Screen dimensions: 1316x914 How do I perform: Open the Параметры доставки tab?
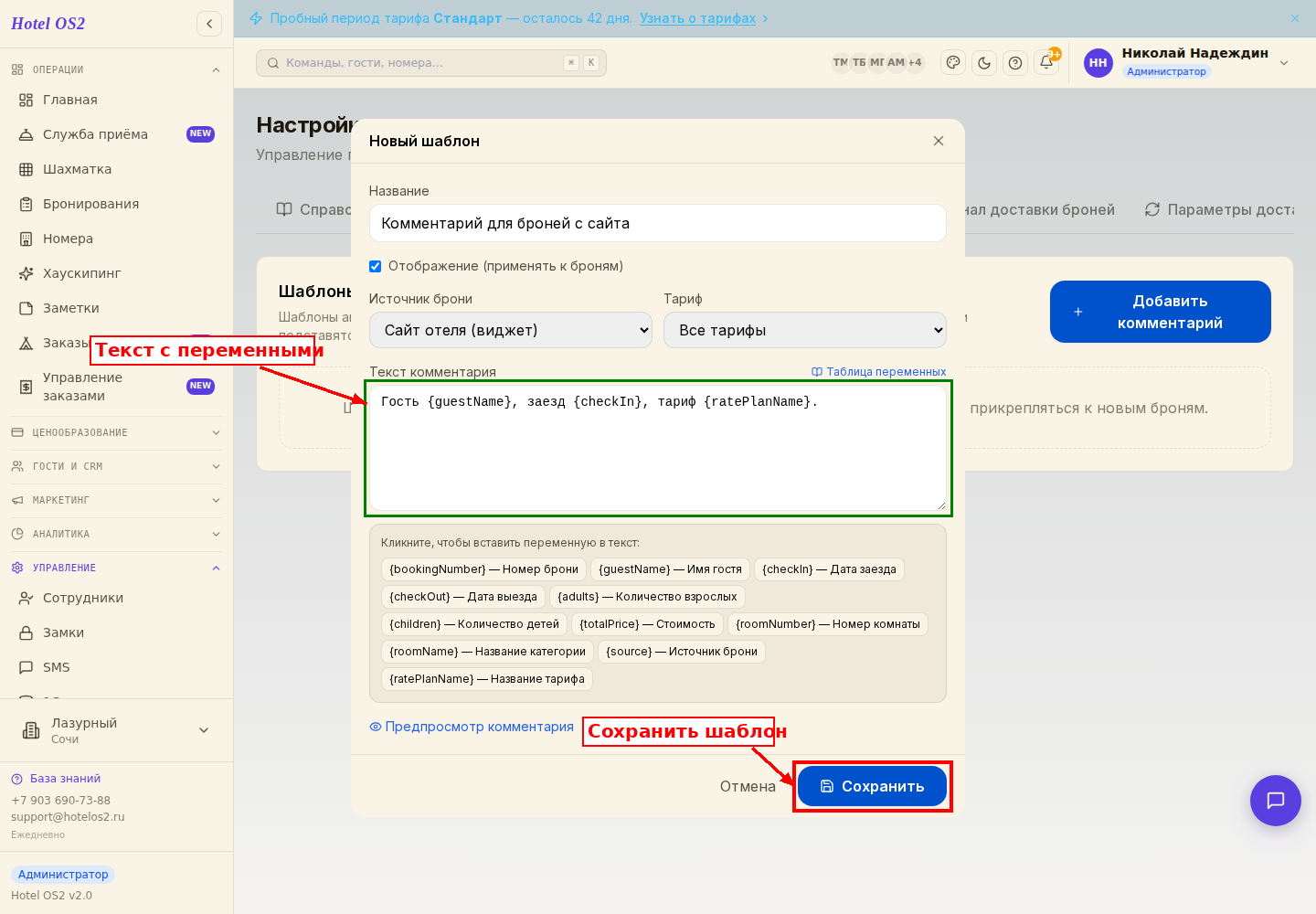click(x=1219, y=209)
